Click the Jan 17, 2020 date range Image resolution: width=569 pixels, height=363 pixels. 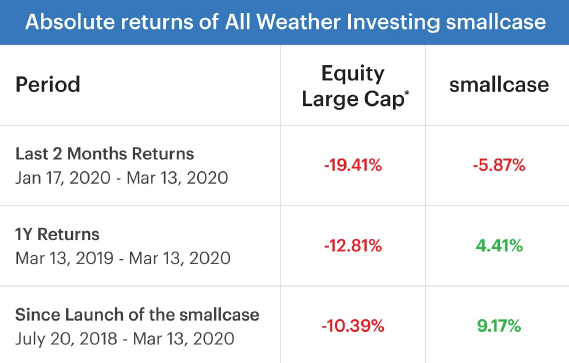pos(122,178)
